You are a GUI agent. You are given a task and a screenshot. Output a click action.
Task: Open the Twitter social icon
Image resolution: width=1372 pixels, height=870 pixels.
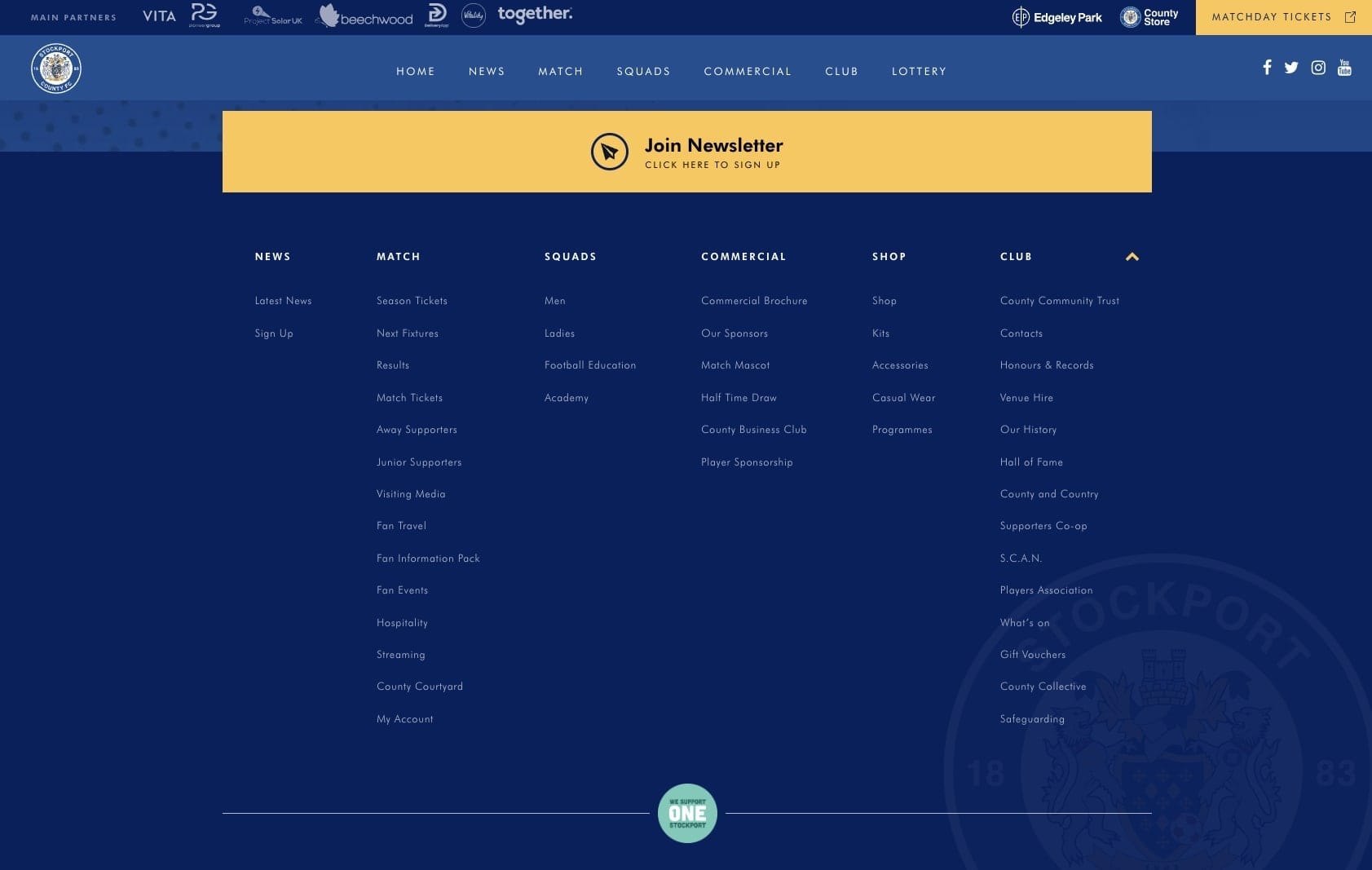pyautogui.click(x=1291, y=68)
